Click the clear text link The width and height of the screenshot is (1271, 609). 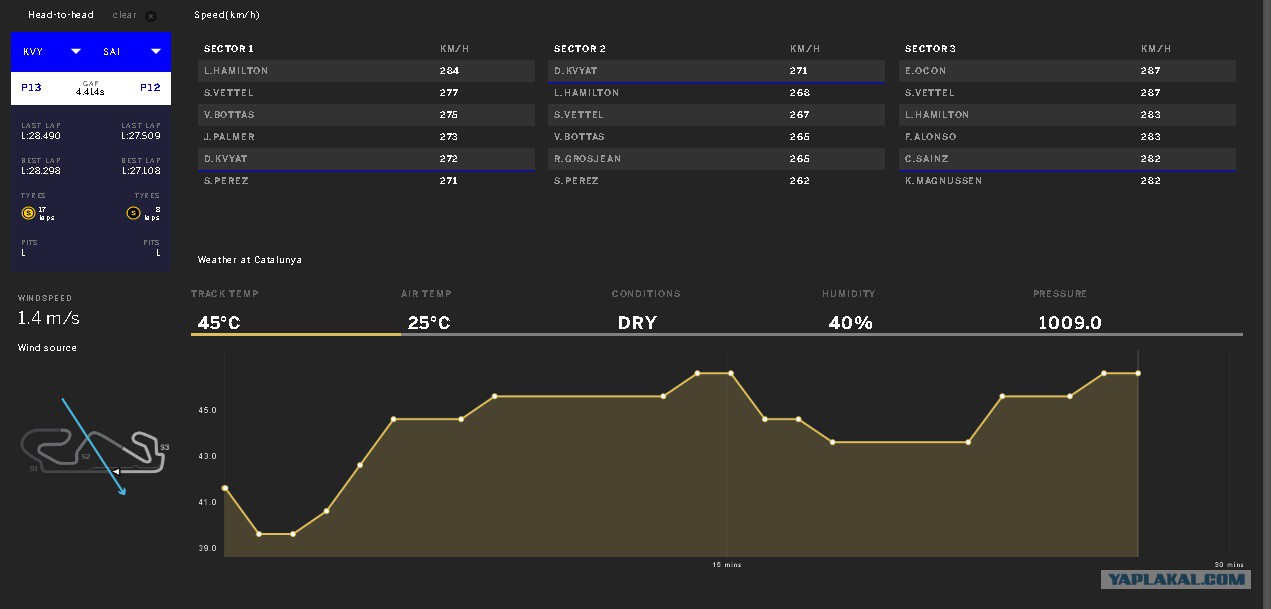click(124, 15)
